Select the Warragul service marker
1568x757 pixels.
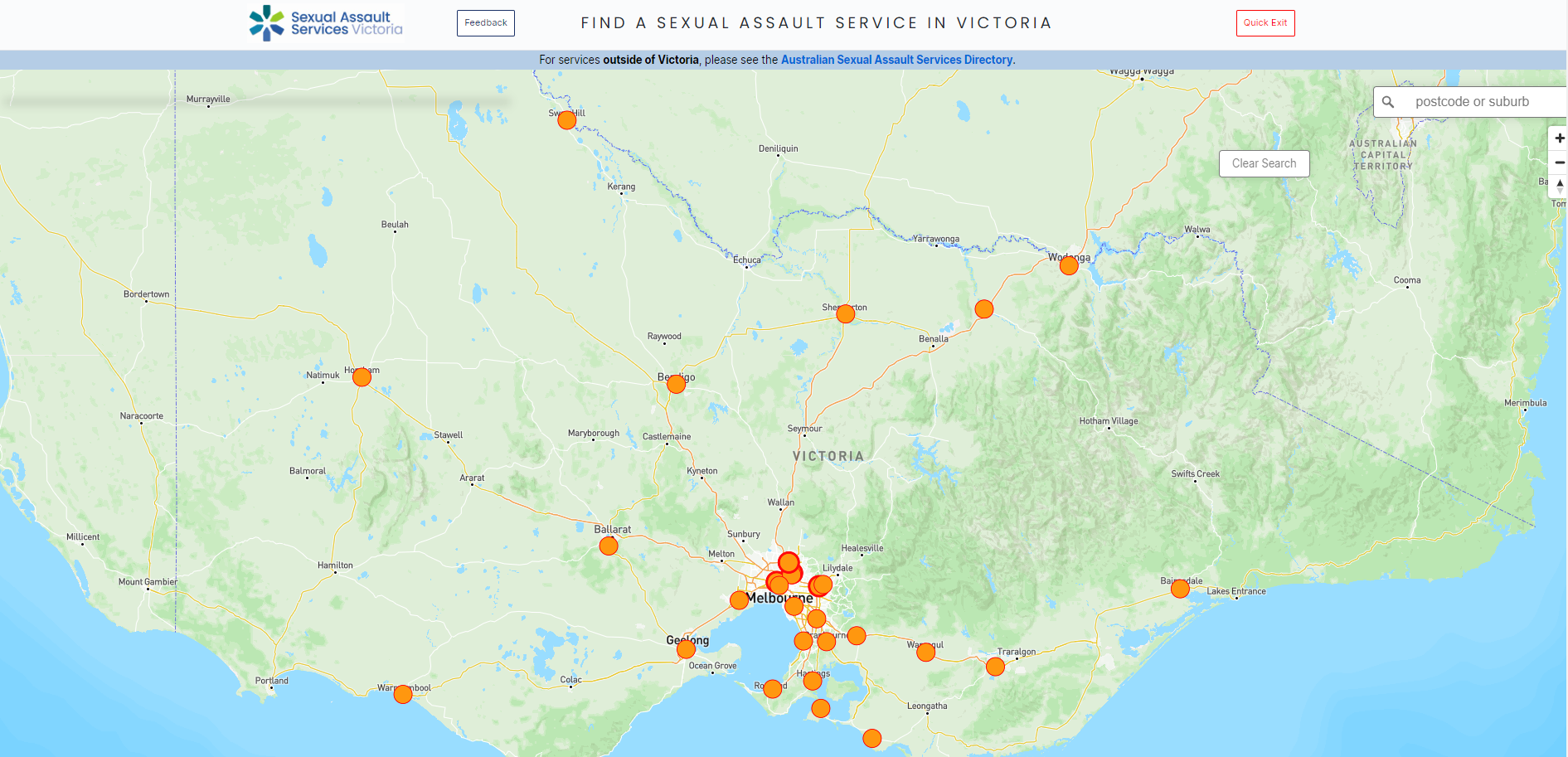pyautogui.click(x=926, y=653)
